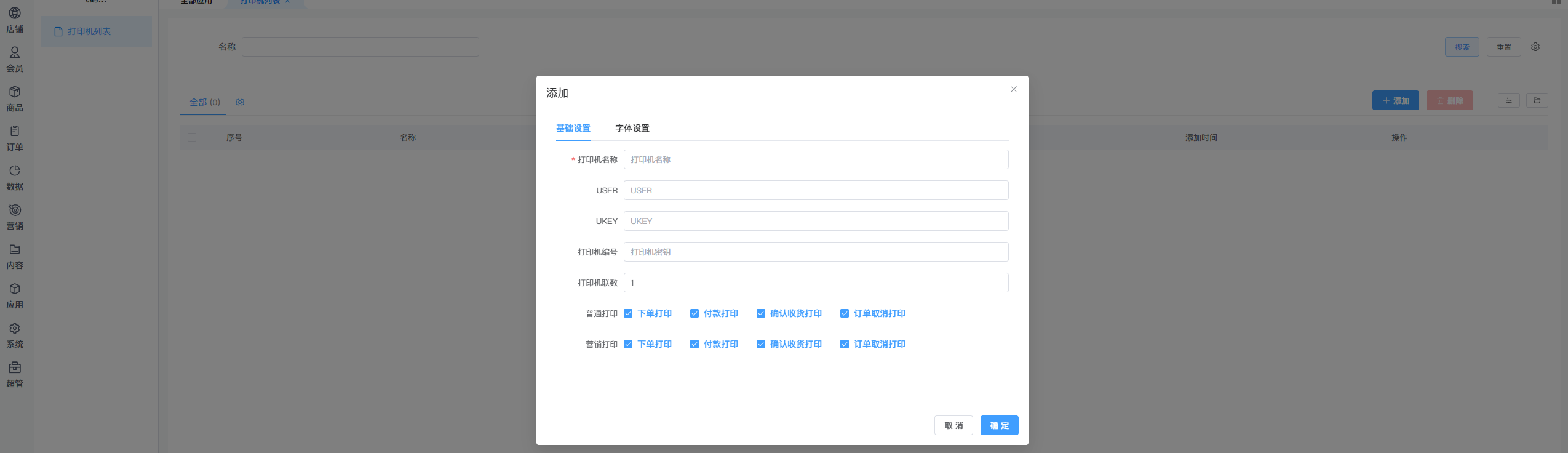Open the 内容 (content) sidebar section
This screenshot has width=1568, height=453.
tap(15, 257)
